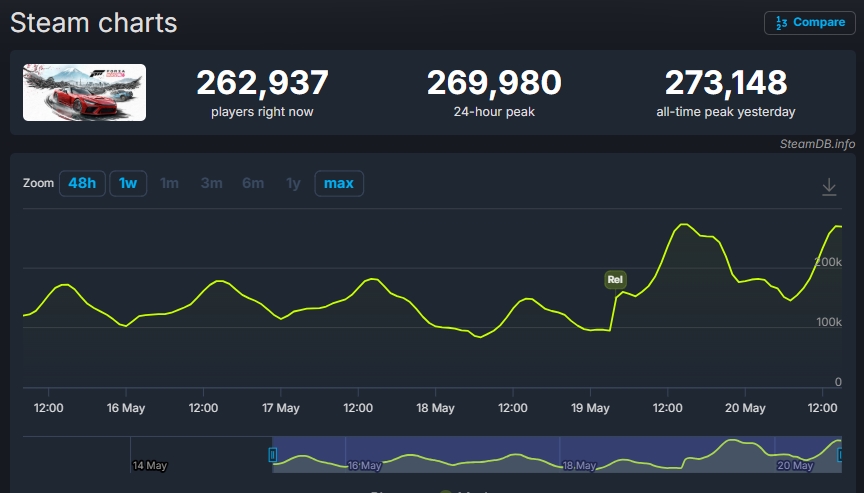
Task: Click the players right now caption
Action: coord(262,112)
